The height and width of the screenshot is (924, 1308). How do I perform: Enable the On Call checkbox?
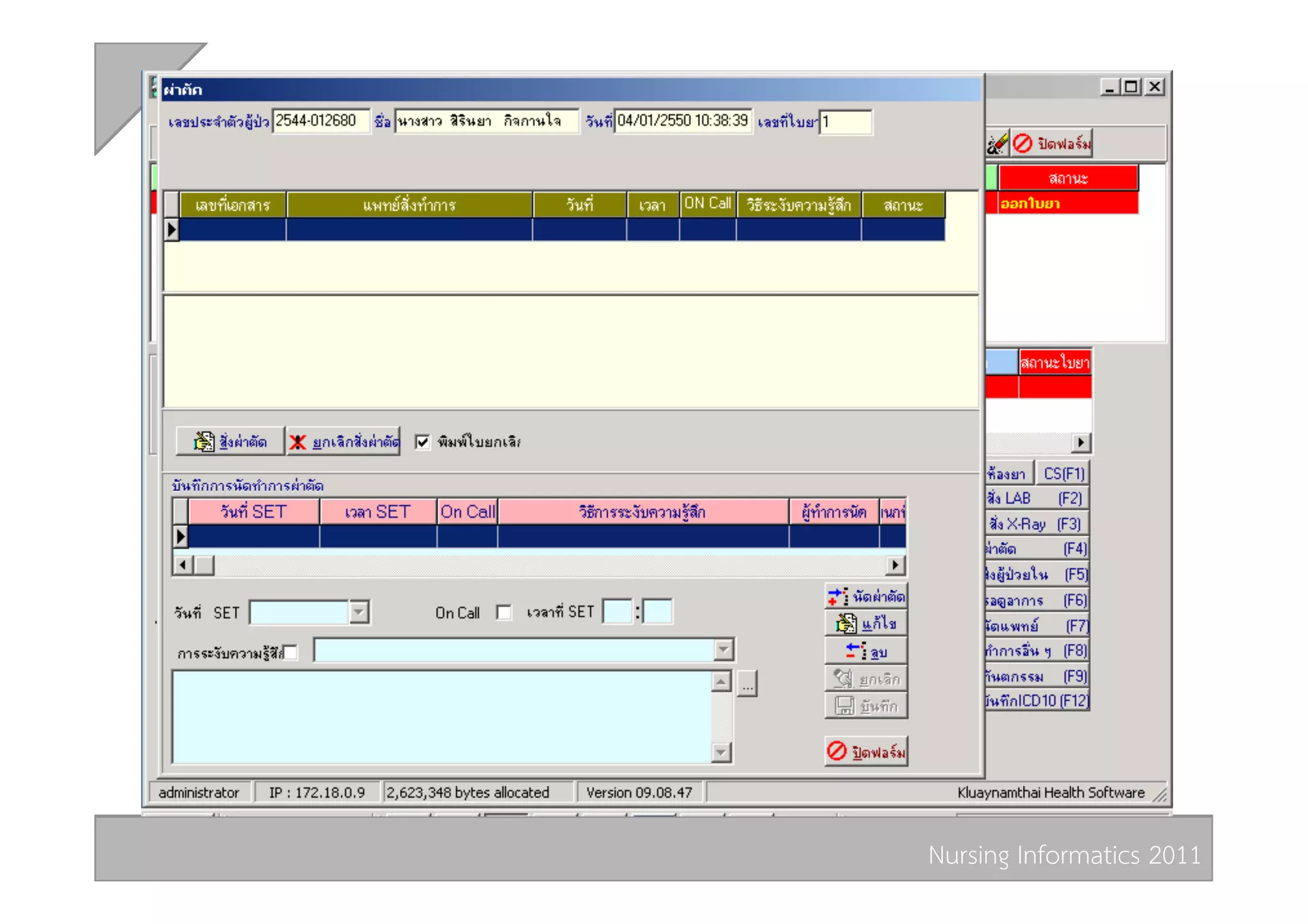coord(504,612)
